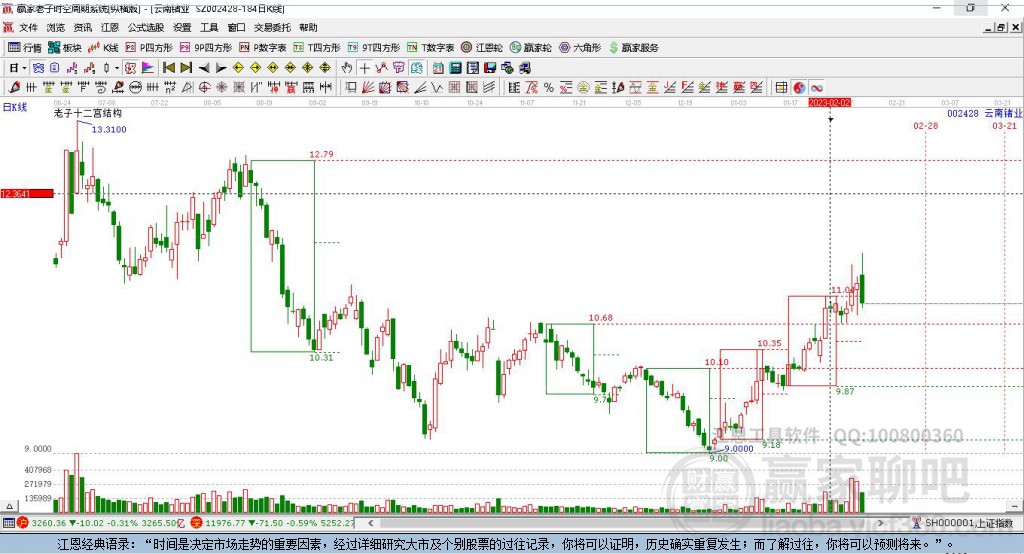Select the hand pan tool
Viewport: 1024px width, 554px height.
[347, 68]
